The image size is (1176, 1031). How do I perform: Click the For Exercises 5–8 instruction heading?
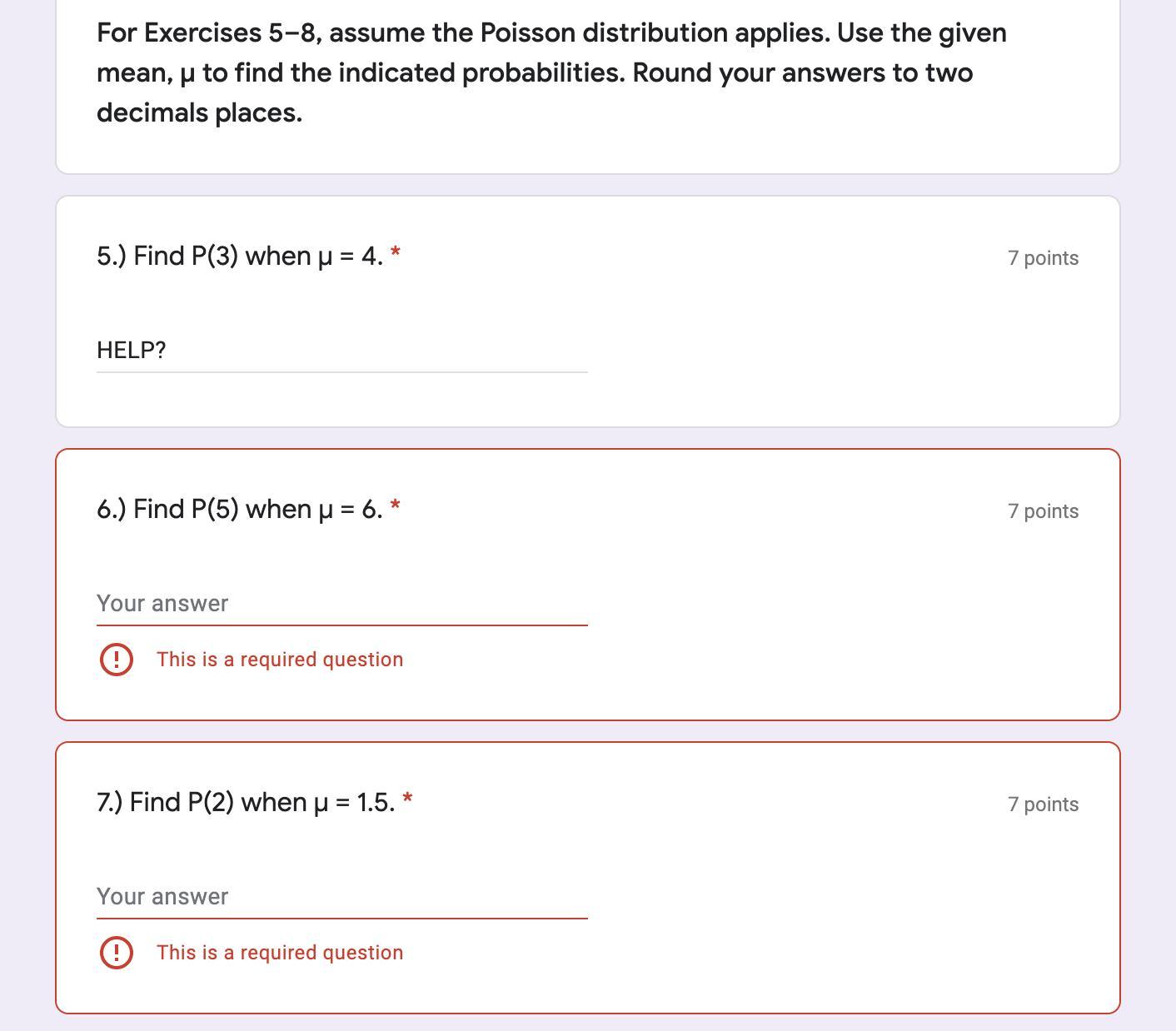(208, 33)
